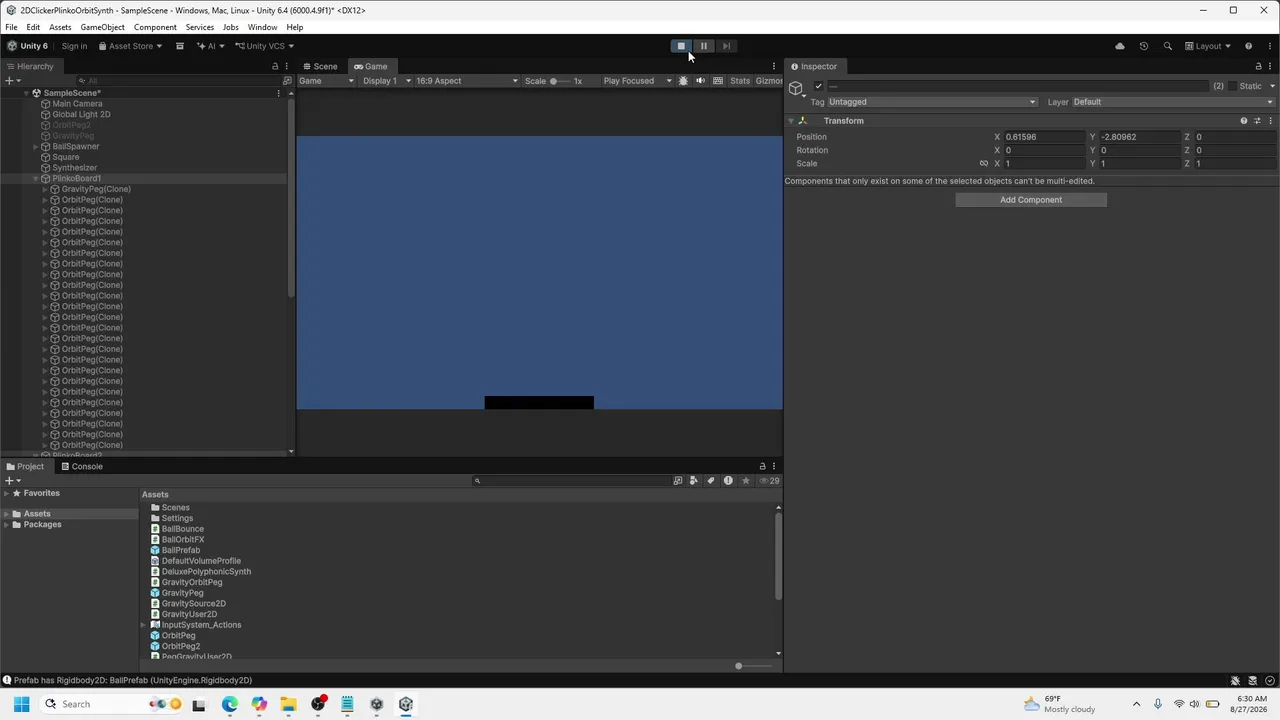Open the Hierarchy create plus button
1280x720 pixels.
point(11,81)
